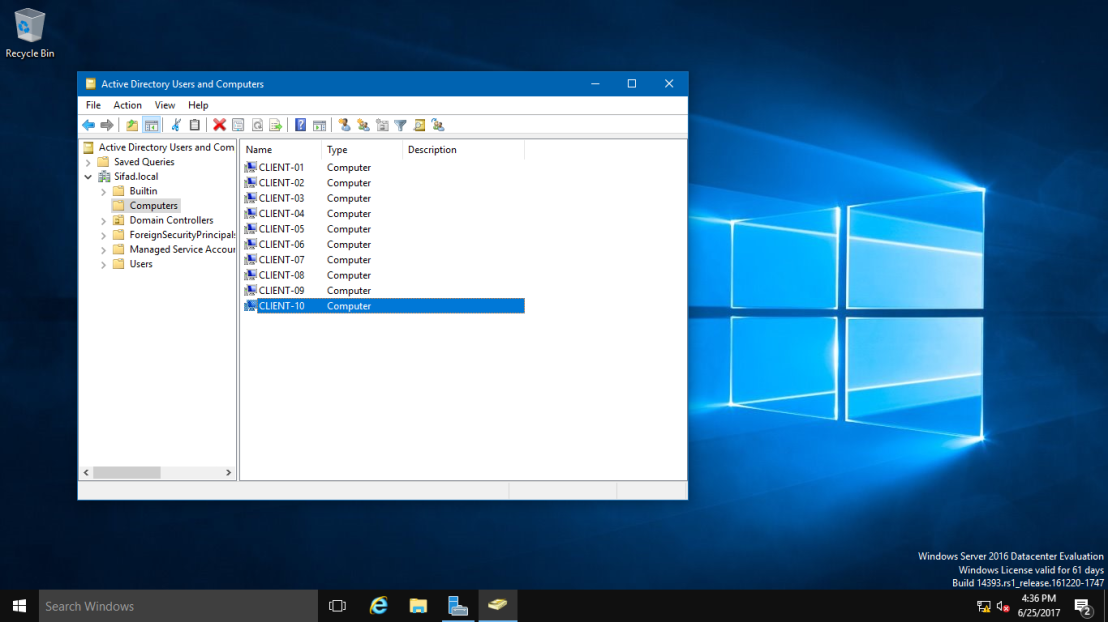Click the Up one level folder icon
Image resolution: width=1108 pixels, height=622 pixels.
coord(132,125)
